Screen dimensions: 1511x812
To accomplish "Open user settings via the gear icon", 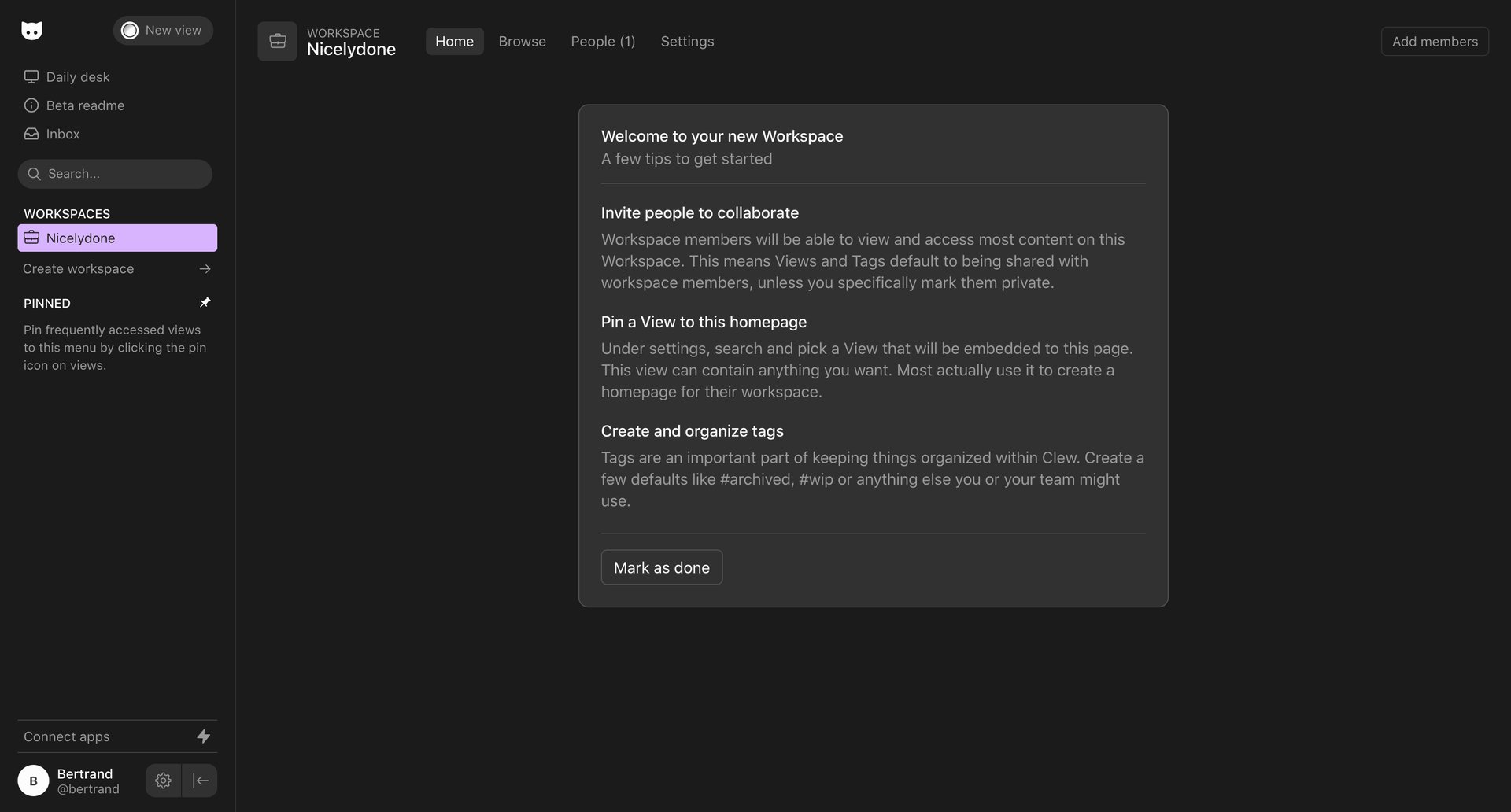I will (163, 780).
